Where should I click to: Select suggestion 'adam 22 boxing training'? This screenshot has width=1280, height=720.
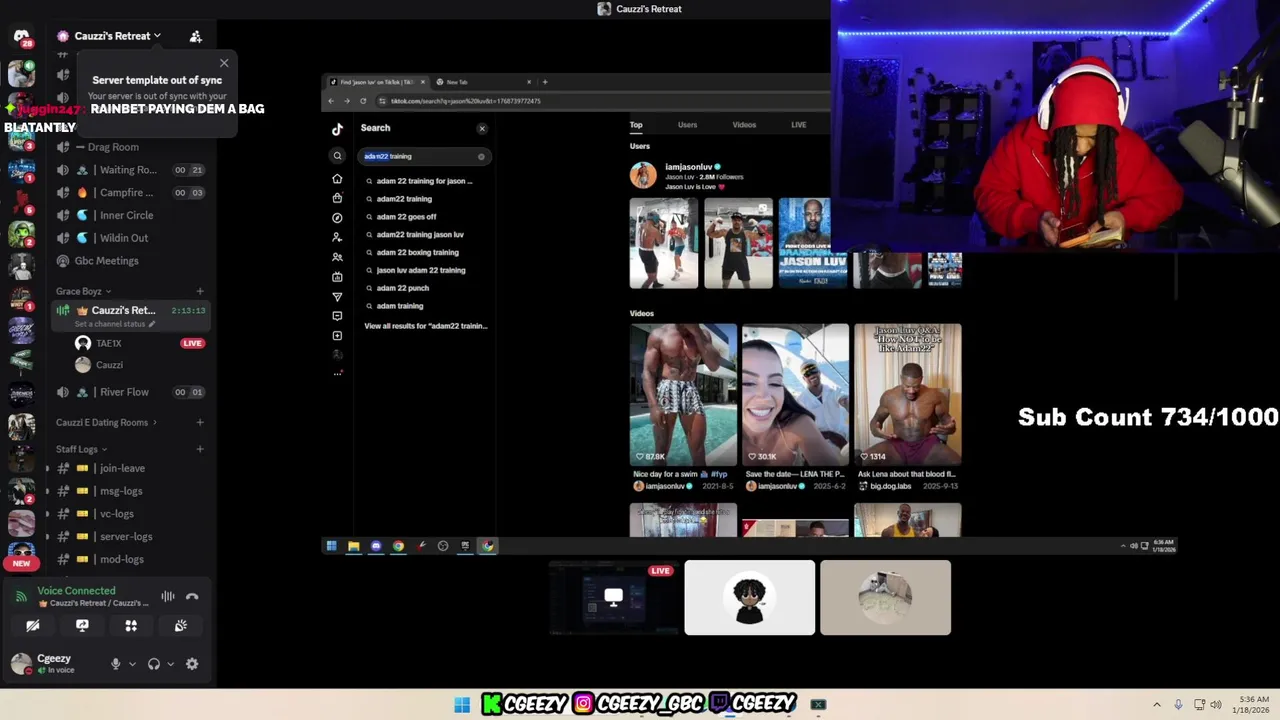[x=417, y=252]
